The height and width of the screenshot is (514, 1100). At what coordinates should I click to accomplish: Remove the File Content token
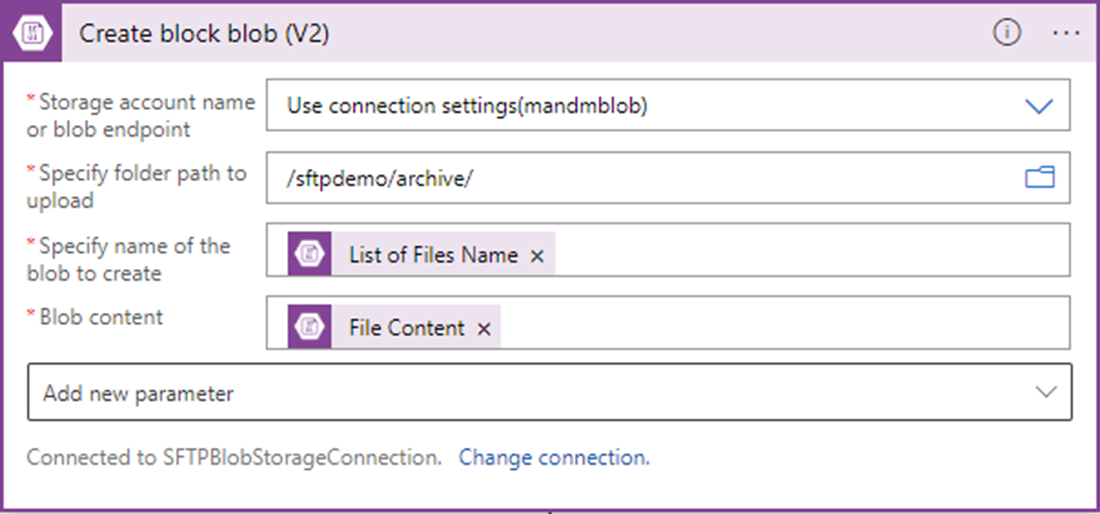pos(483,329)
